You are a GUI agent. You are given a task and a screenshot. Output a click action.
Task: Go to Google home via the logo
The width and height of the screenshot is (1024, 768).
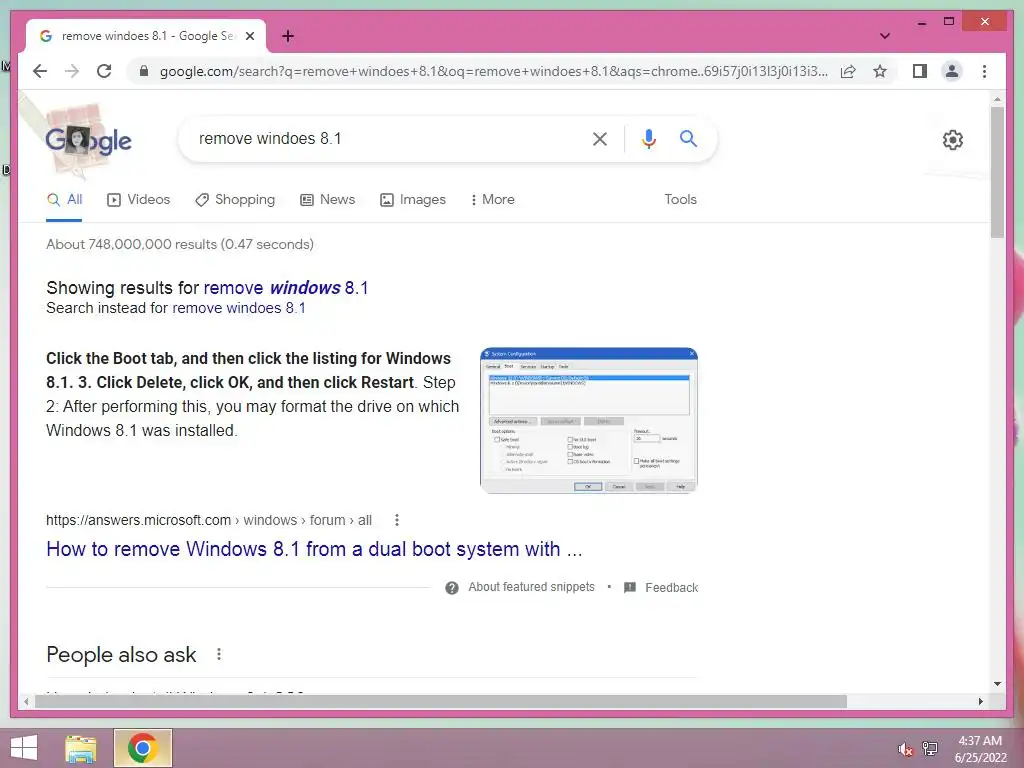click(x=88, y=140)
